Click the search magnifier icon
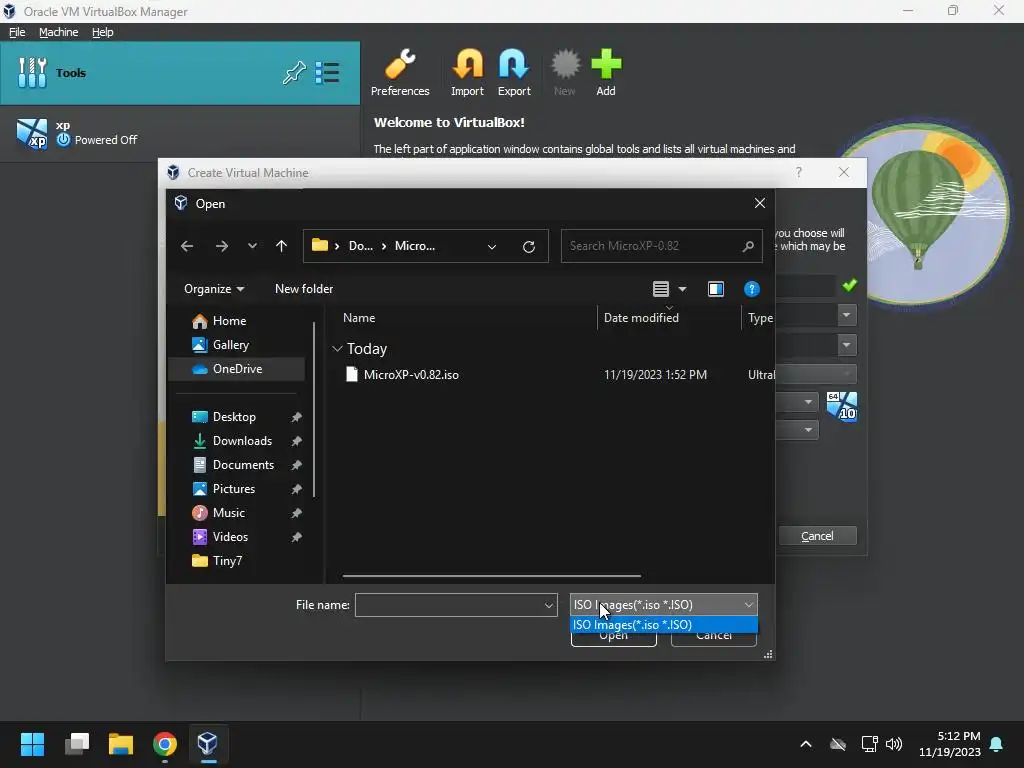 [748, 246]
